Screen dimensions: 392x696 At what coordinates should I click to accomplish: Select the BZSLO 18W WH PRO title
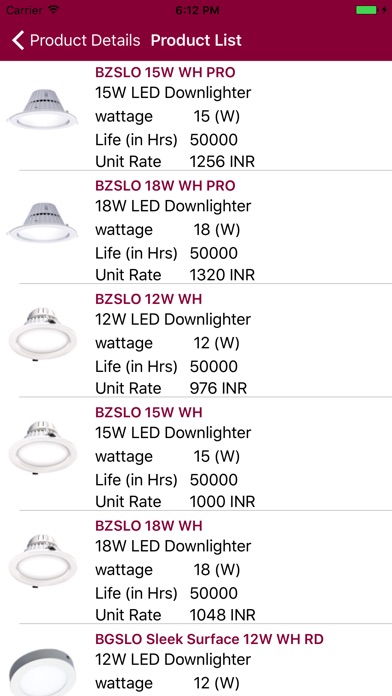click(165, 186)
